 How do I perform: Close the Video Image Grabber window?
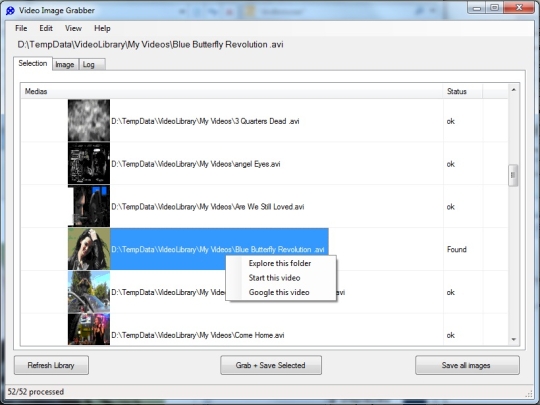[x=519, y=8]
